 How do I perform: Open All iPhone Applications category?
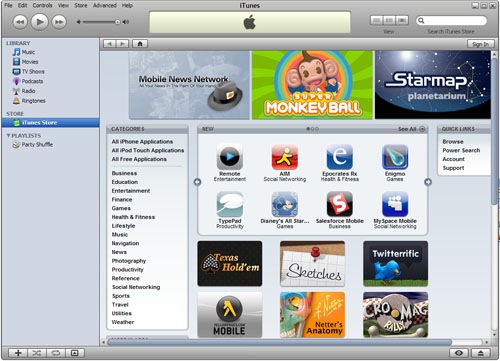pyautogui.click(x=142, y=142)
